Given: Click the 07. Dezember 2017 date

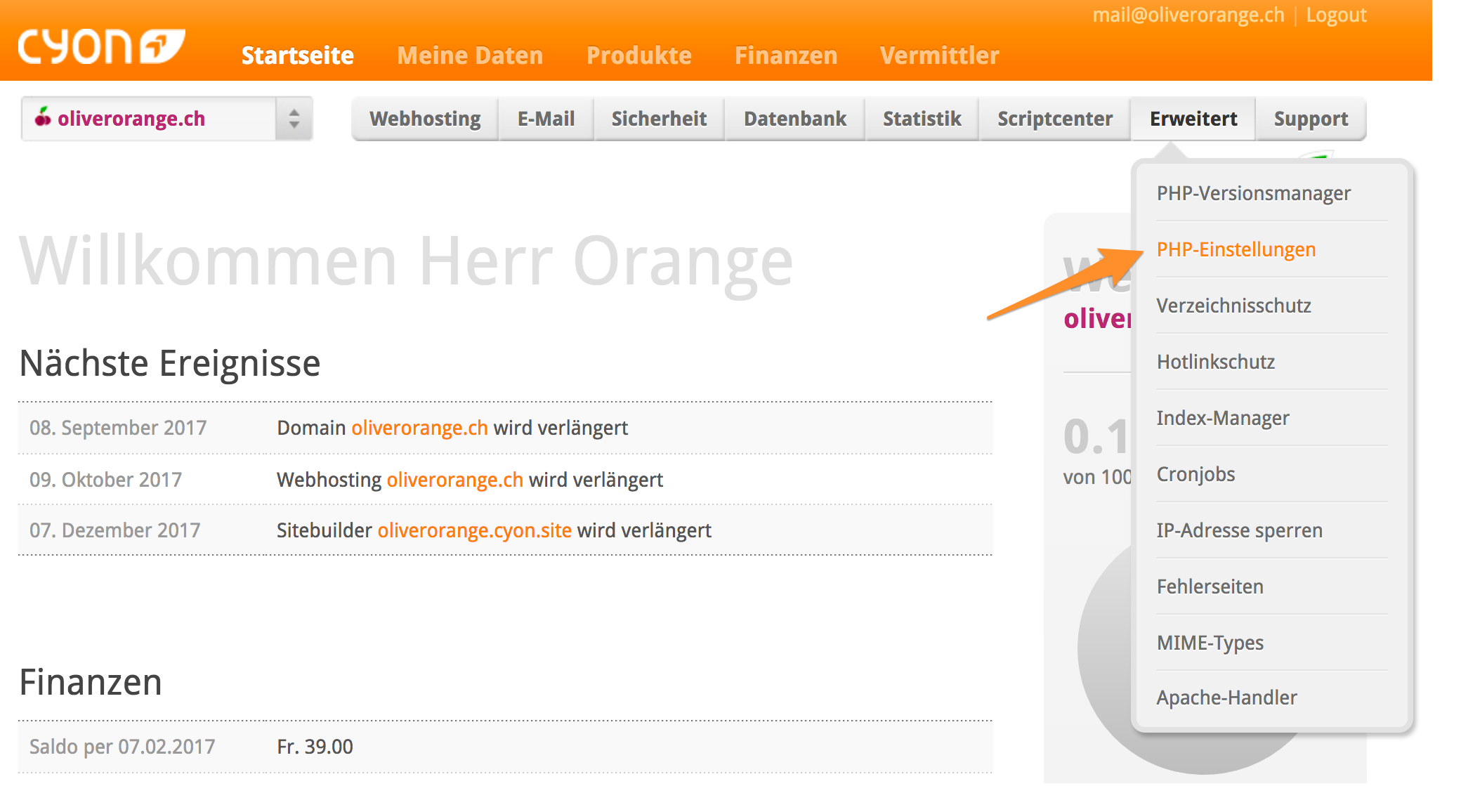Looking at the screenshot, I should point(114,530).
